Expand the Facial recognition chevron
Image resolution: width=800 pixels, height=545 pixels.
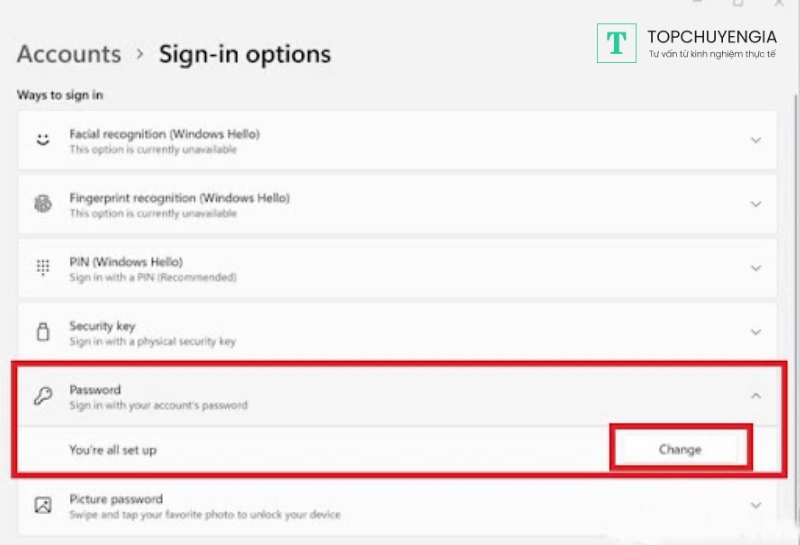[x=756, y=141]
